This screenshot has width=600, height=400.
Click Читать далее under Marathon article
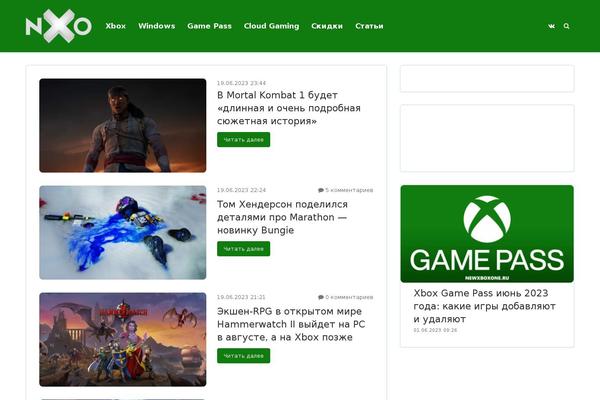point(243,249)
